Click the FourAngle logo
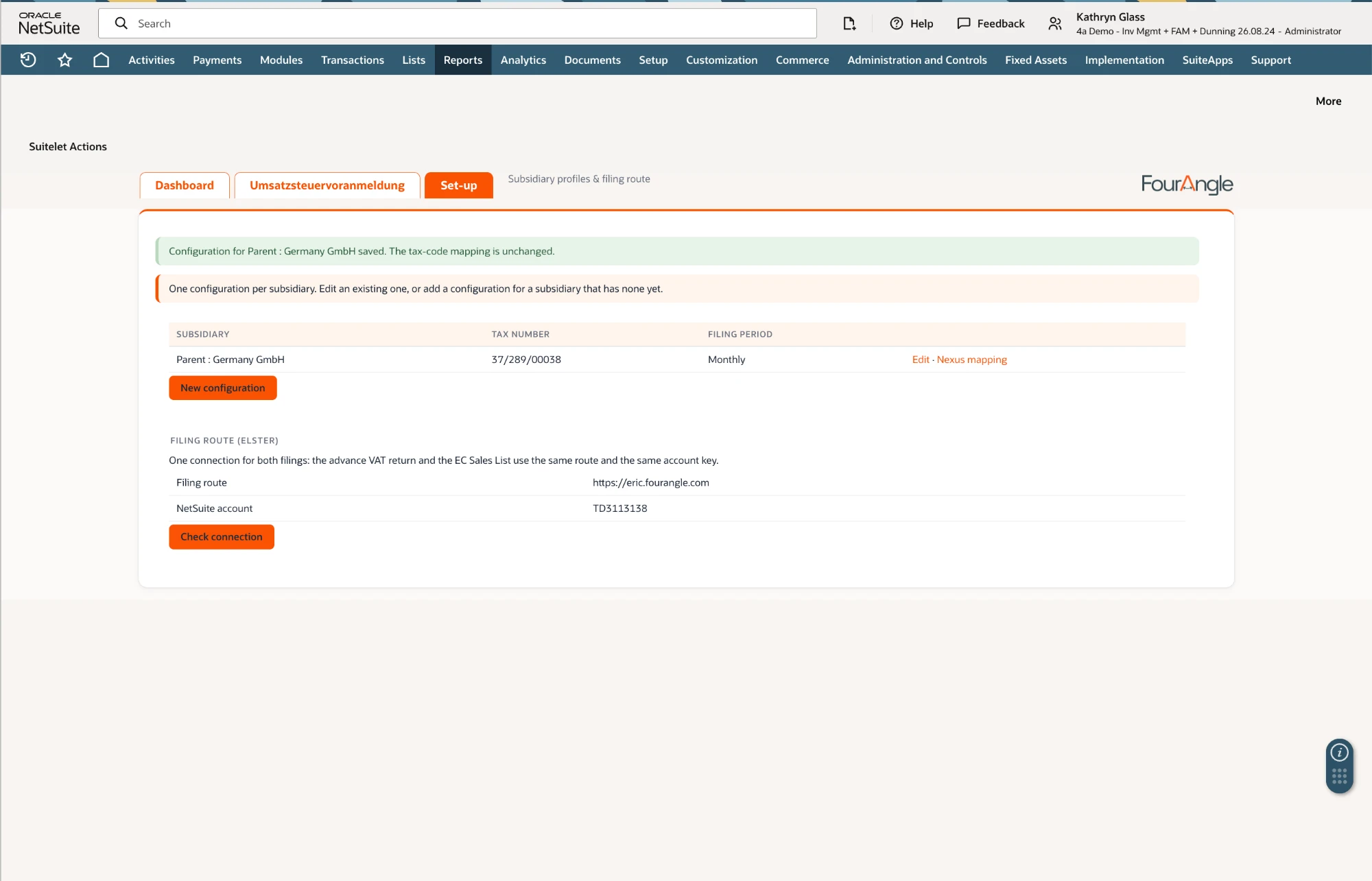 tap(1187, 184)
